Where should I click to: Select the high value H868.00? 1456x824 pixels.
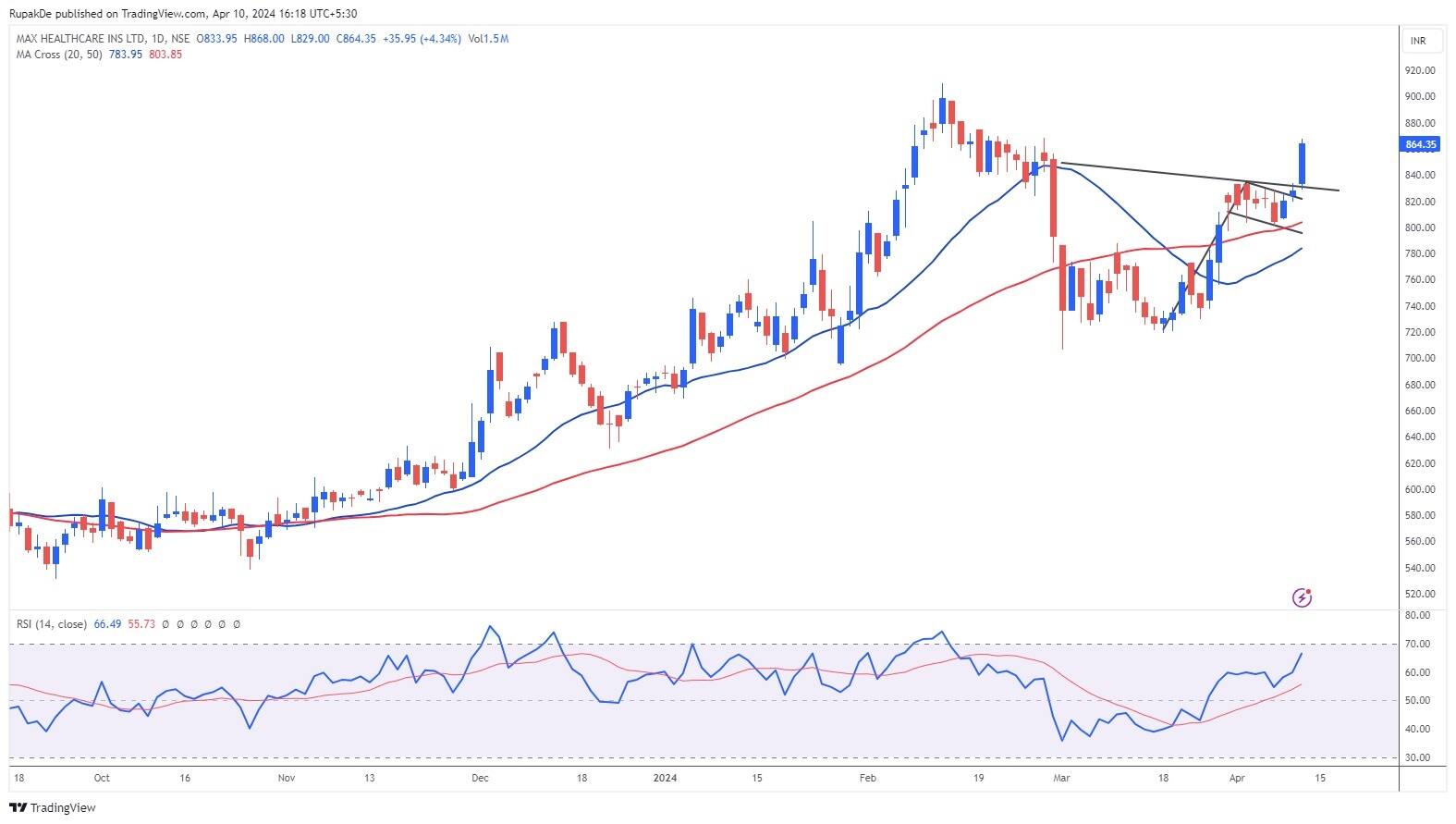[x=263, y=39]
